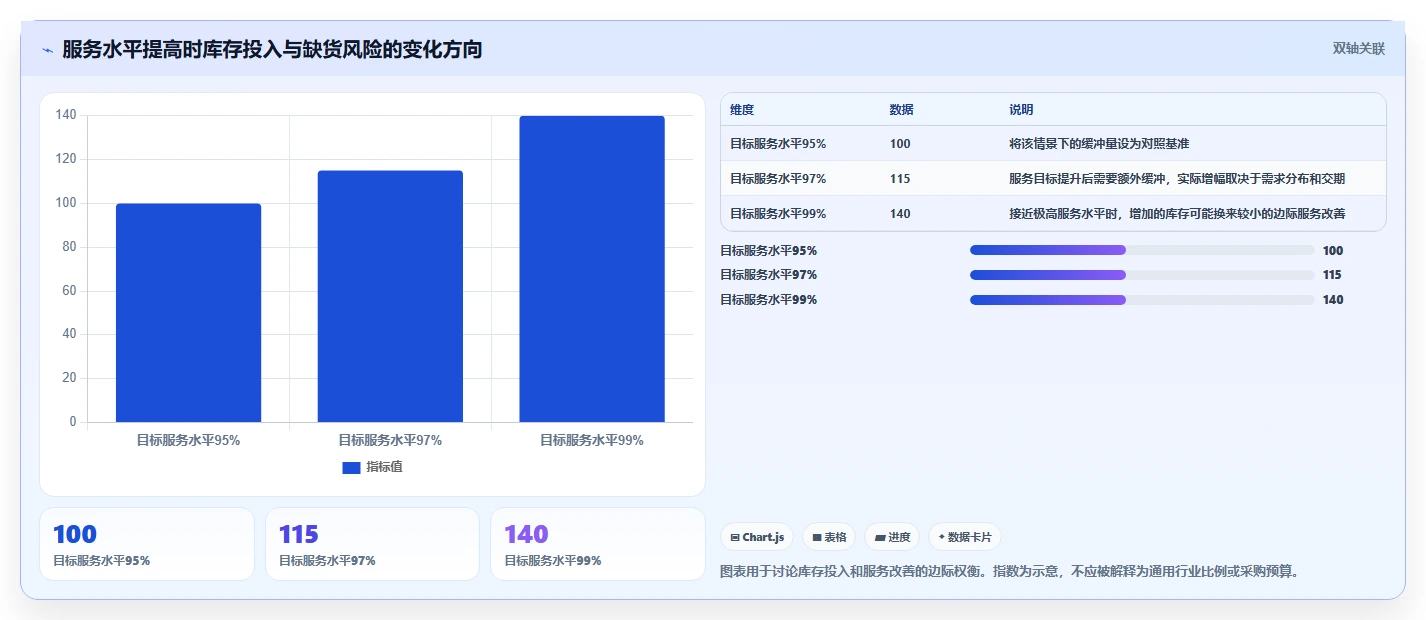Viewport: 1426px width, 620px height.
Task: Click table value 100
Action: [900, 144]
